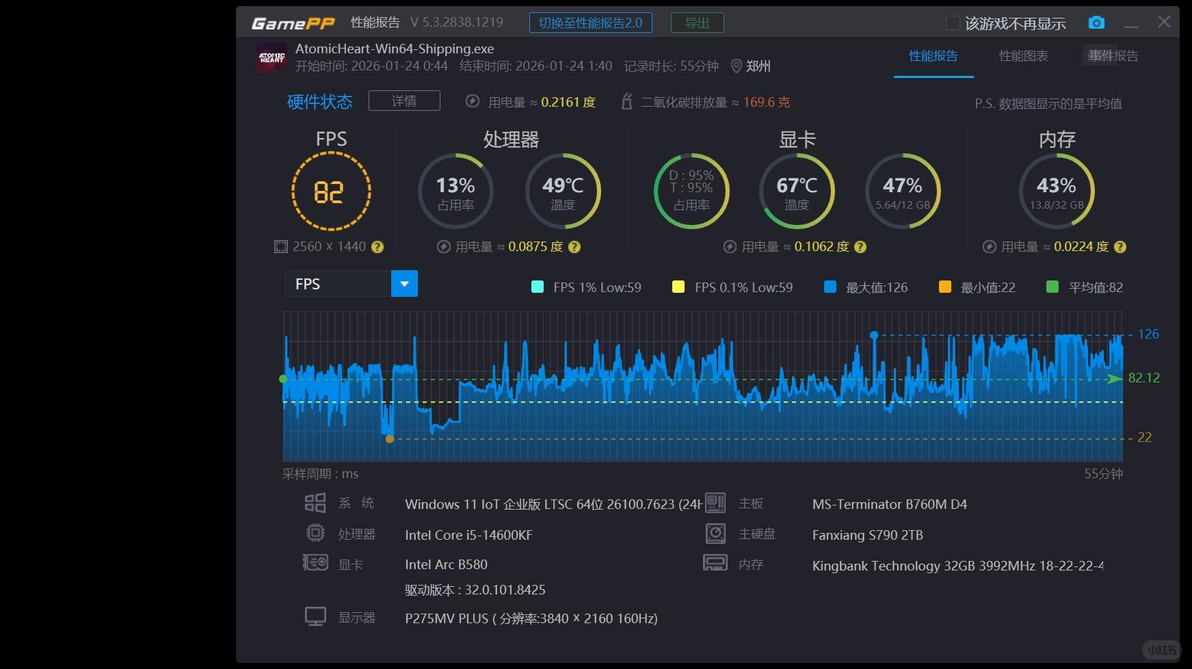Click the FPS 0.1% Low yellow legend swatch
The height and width of the screenshot is (669, 1192).
point(678,287)
